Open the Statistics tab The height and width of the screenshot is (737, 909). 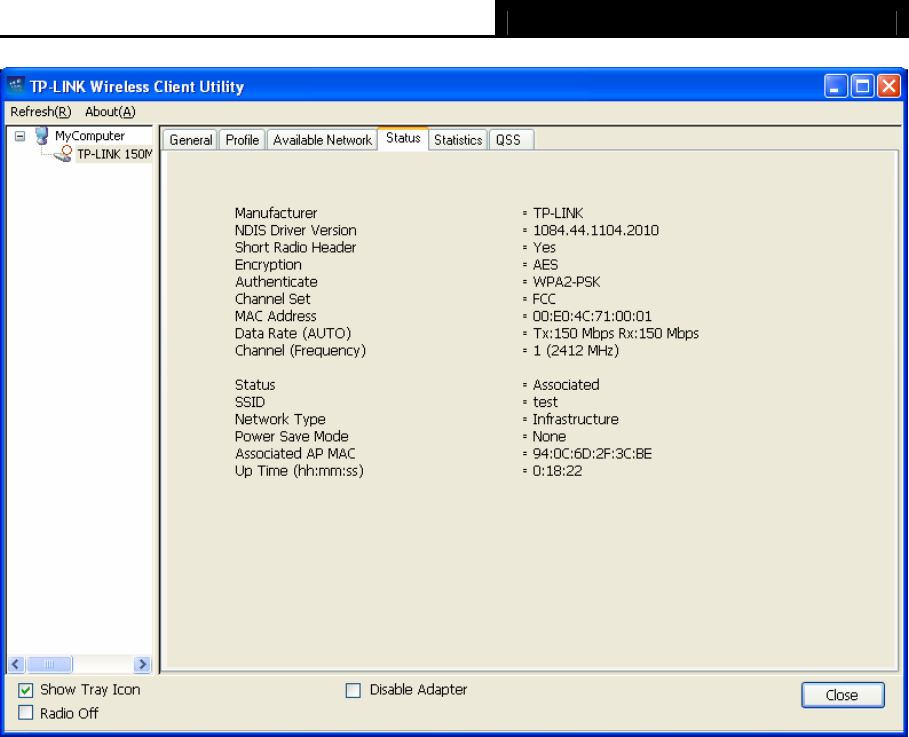tap(458, 140)
